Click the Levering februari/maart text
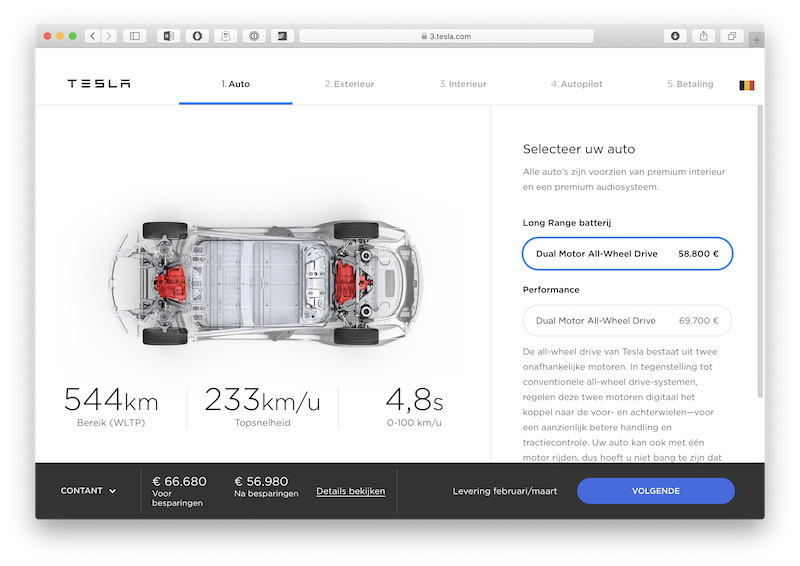 pyautogui.click(x=505, y=491)
